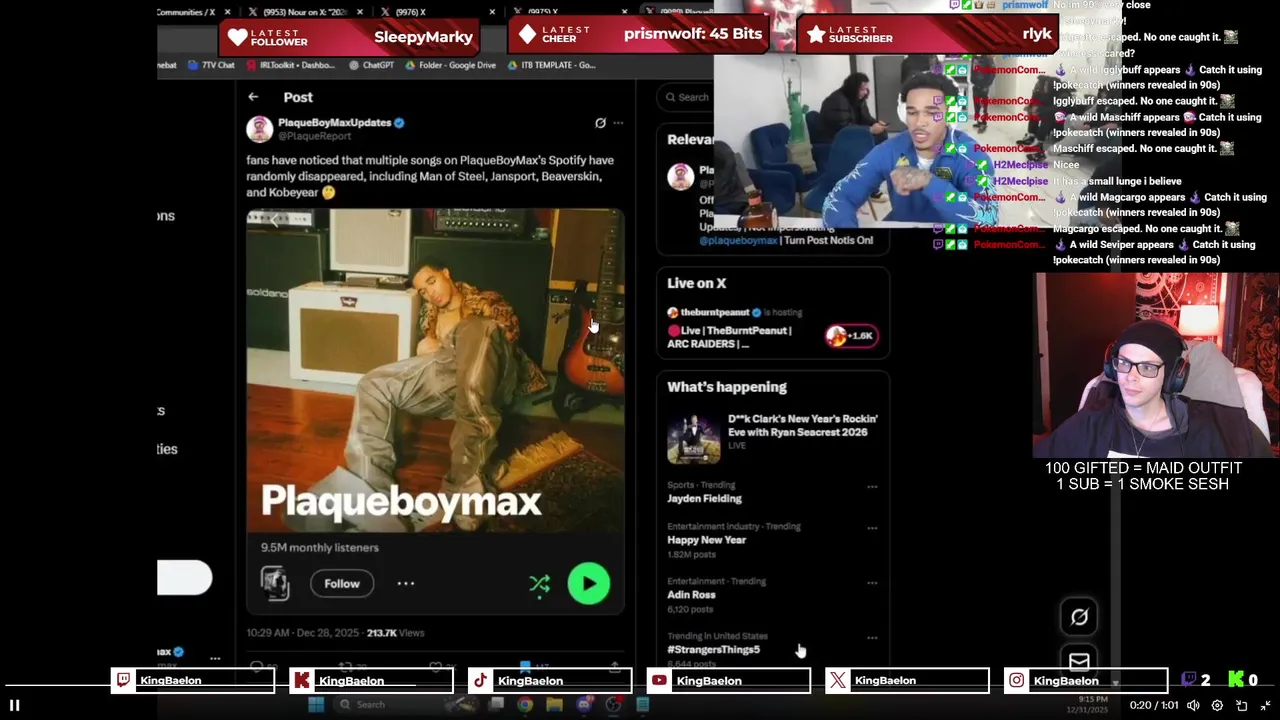
Task: Click Follow in the Spotify screenshot
Action: coord(342,583)
